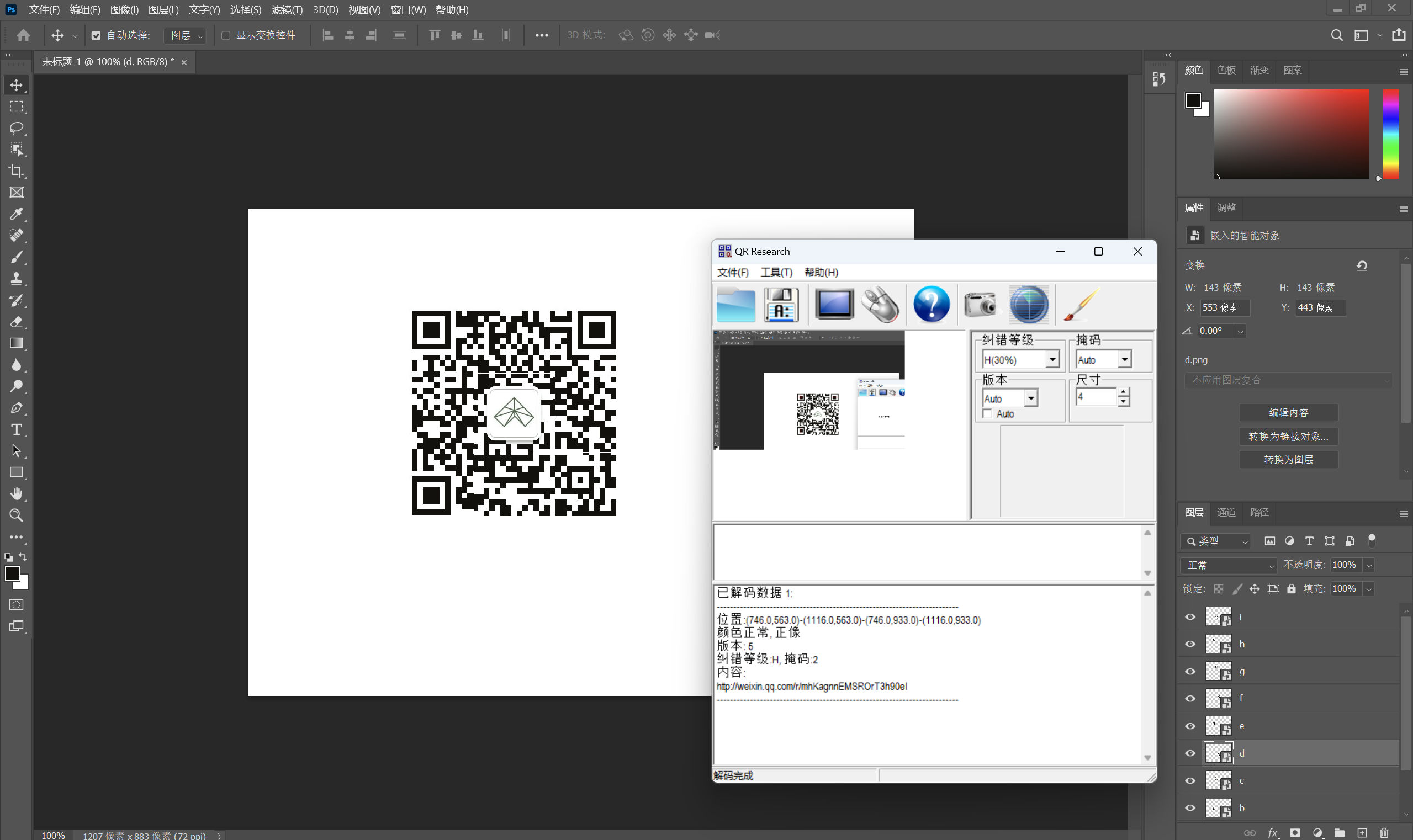This screenshot has height=840, width=1413.
Task: Select the Horizontal Type tool
Action: 17,429
